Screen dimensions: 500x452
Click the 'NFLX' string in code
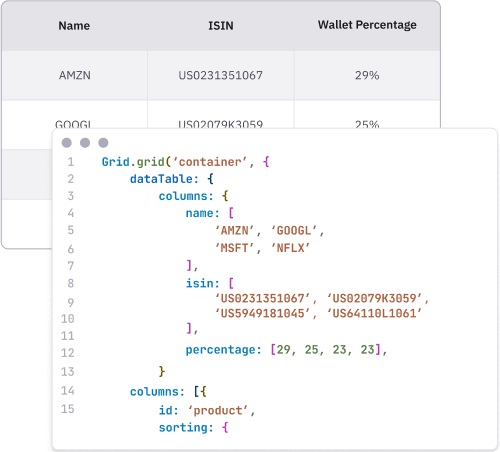click(x=290, y=248)
